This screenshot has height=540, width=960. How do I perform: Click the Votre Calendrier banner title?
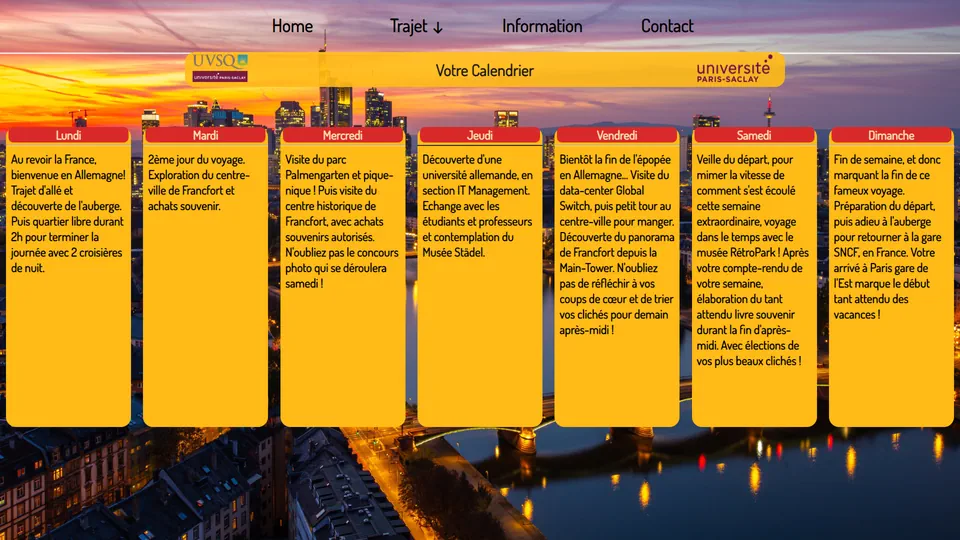pos(484,70)
